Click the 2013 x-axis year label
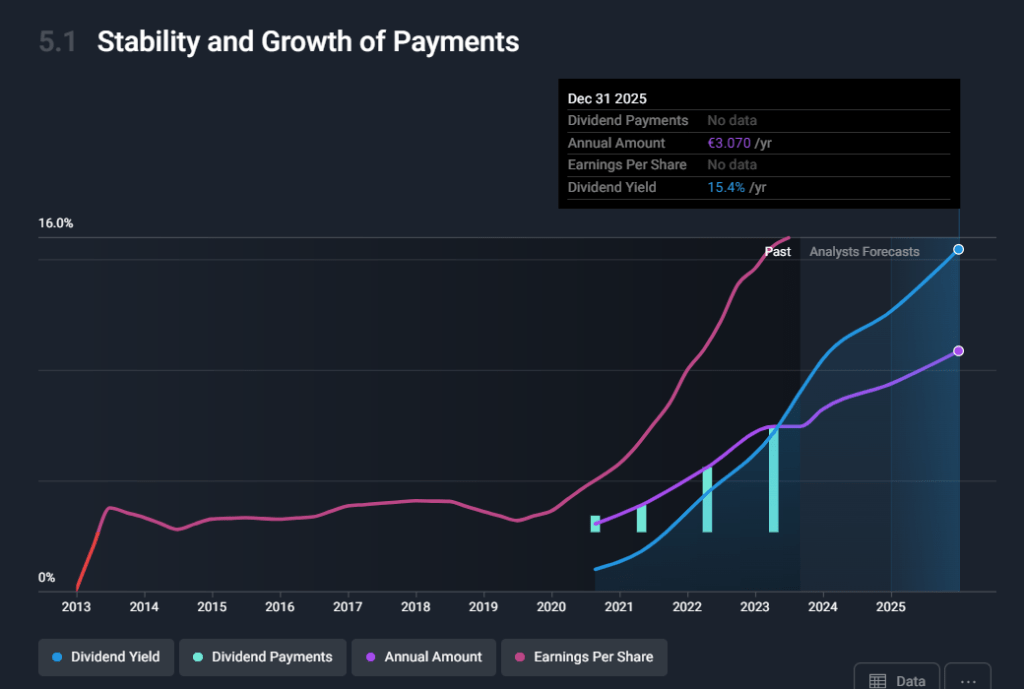The width and height of the screenshot is (1024, 689). point(77,606)
